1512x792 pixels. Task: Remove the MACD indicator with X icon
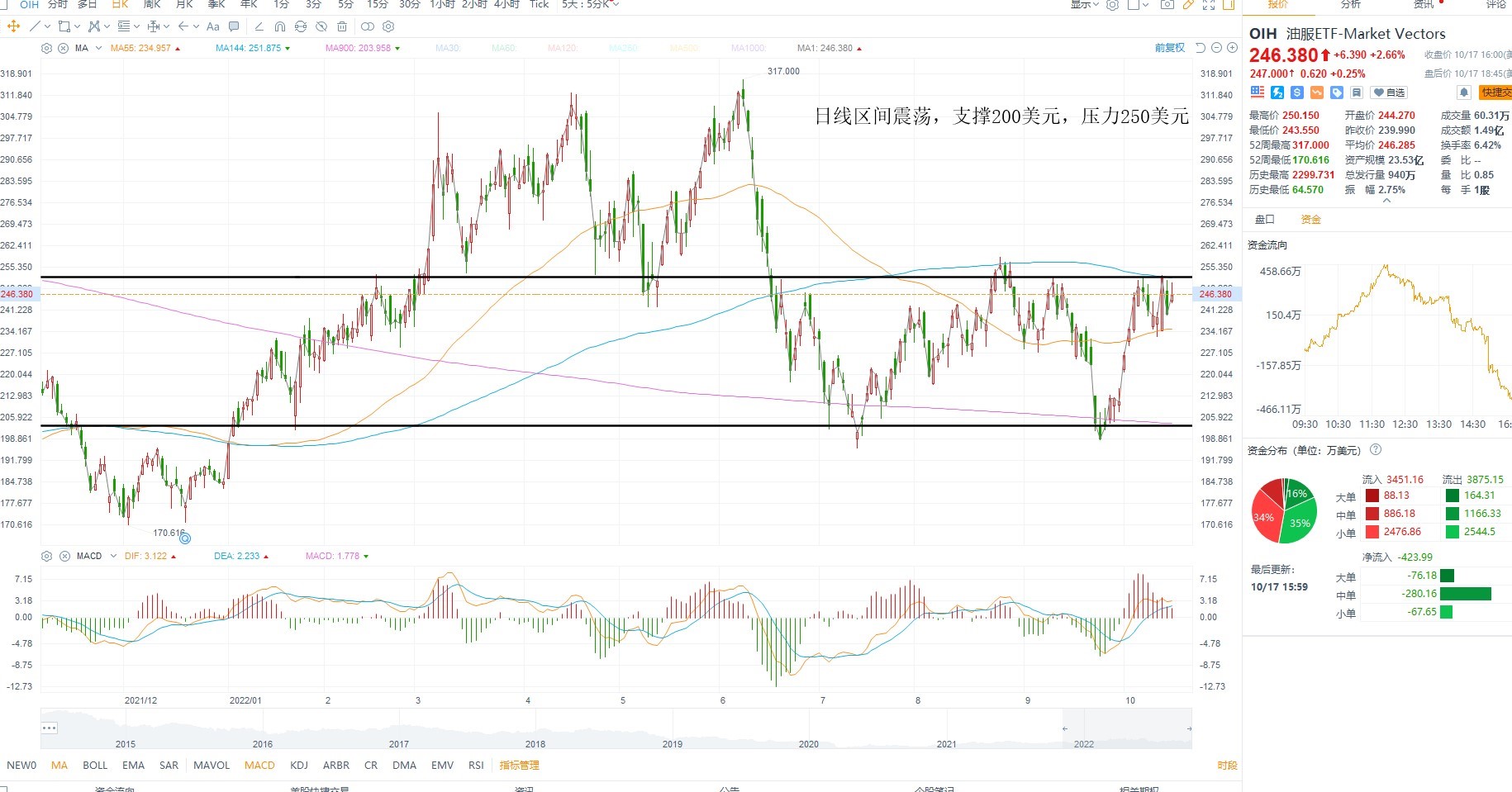tap(63, 556)
